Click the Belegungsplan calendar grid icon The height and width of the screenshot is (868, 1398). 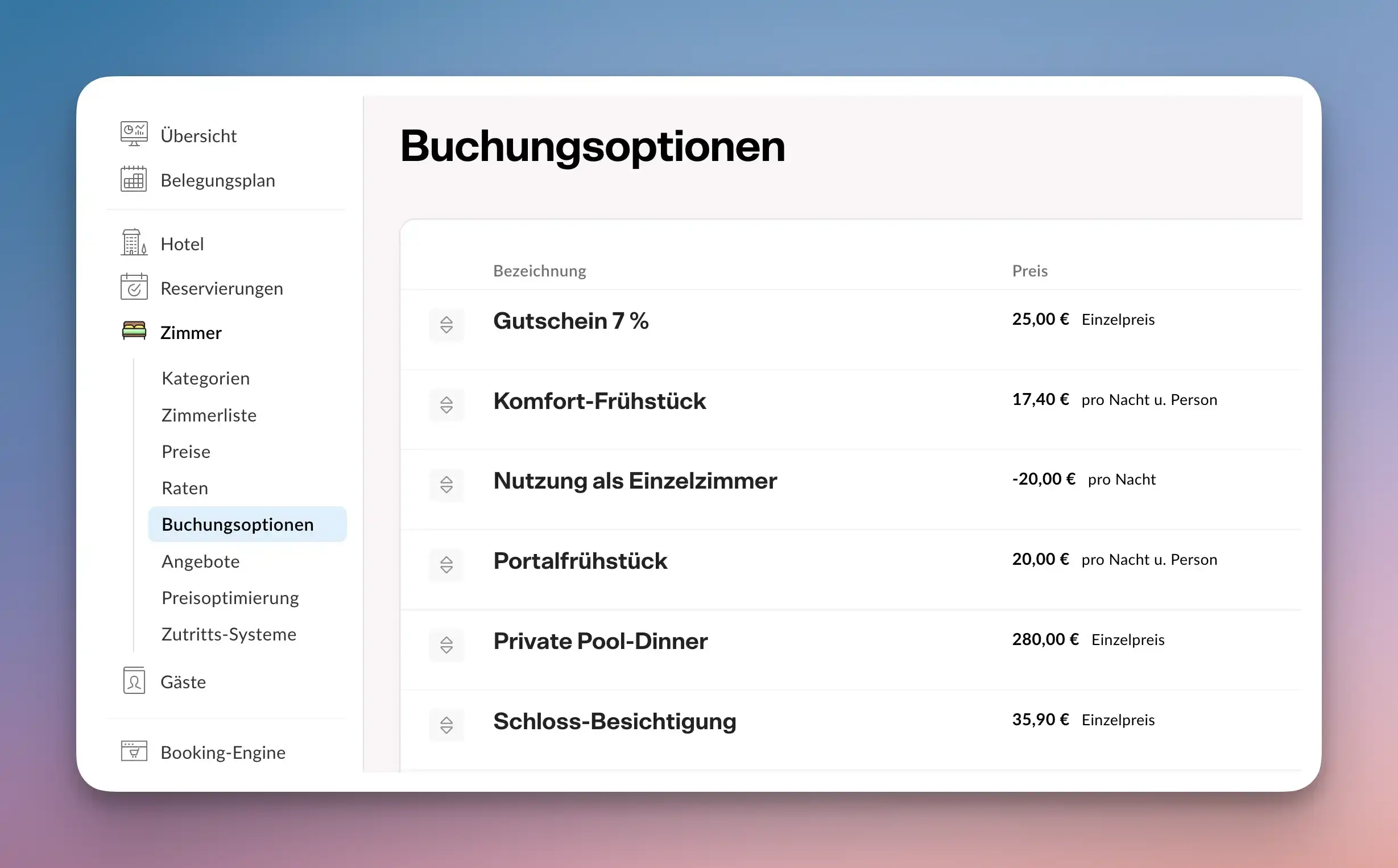tap(134, 179)
